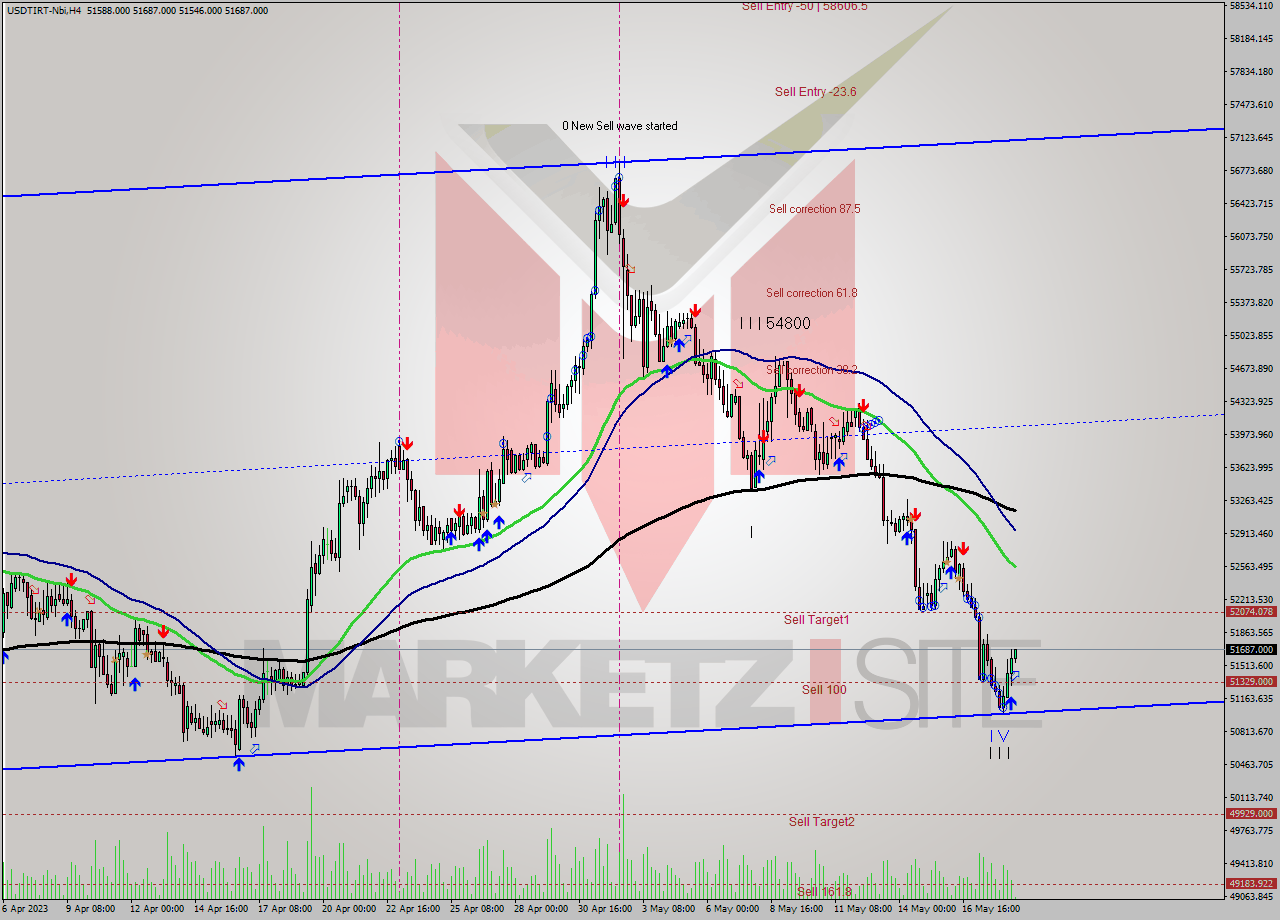
Task: Click the '6 Apr 2023' date label
Action: (24, 911)
